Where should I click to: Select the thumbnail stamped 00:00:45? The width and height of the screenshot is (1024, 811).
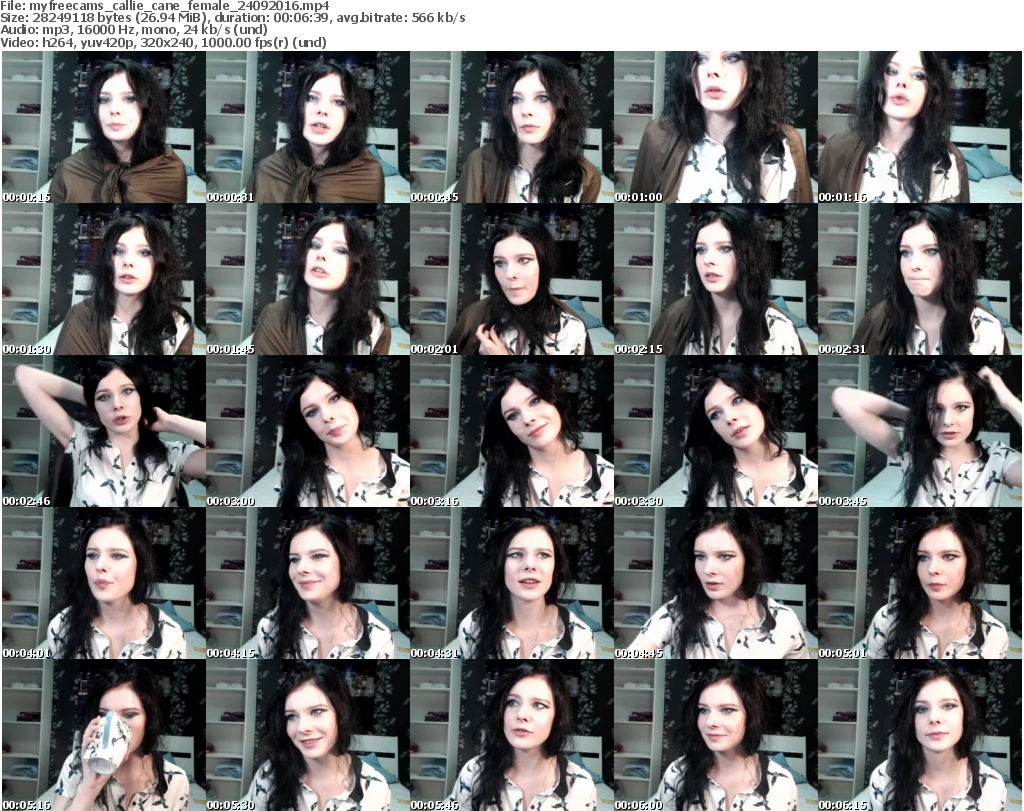pos(511,127)
